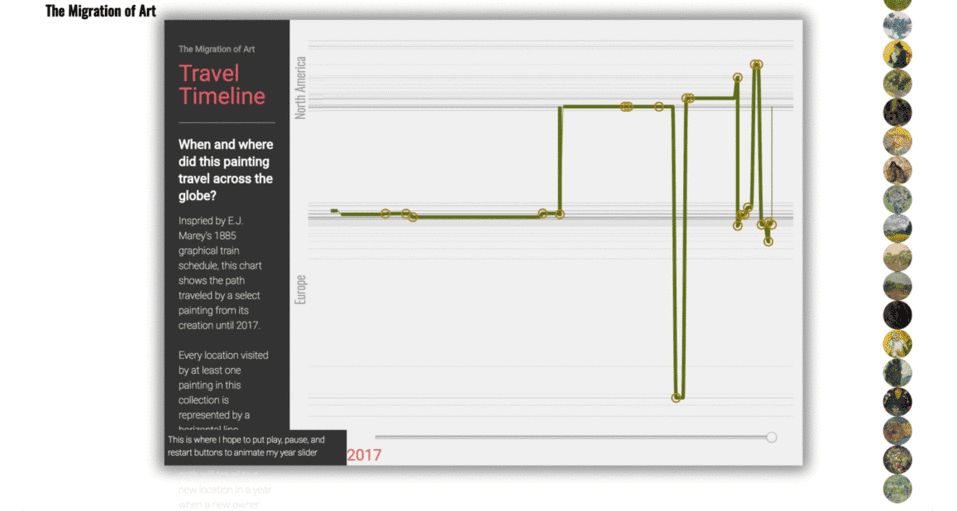Click the final marker at the line's end
The width and height of the screenshot is (957, 511).
point(769,240)
